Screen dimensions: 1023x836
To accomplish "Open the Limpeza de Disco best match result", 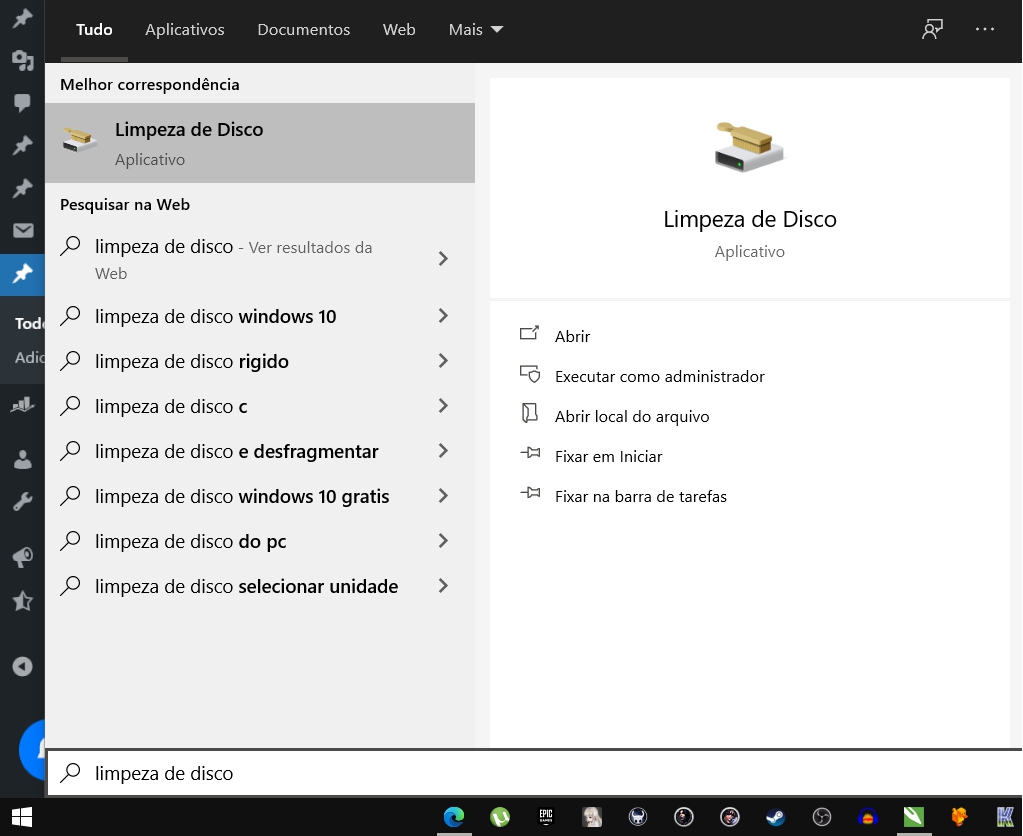I will click(x=260, y=143).
